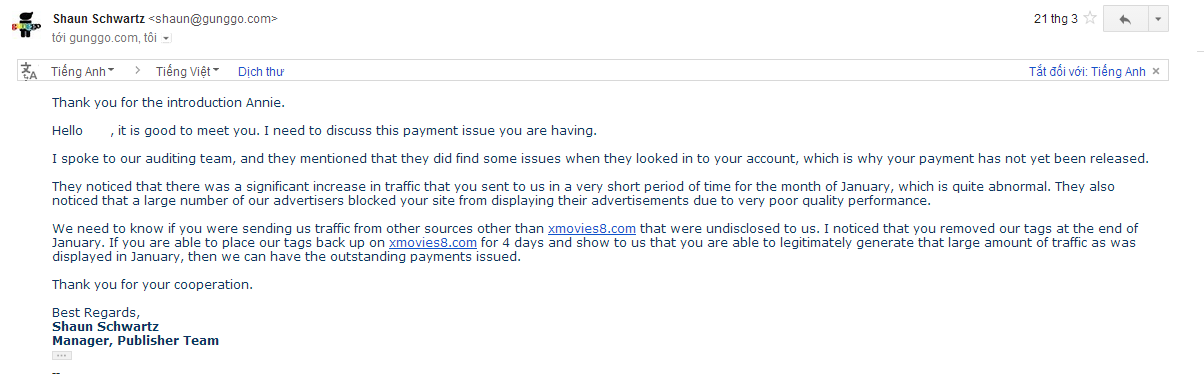The image size is (1204, 379).
Task: Click the email date 21 thg 3
Action: [1054, 19]
